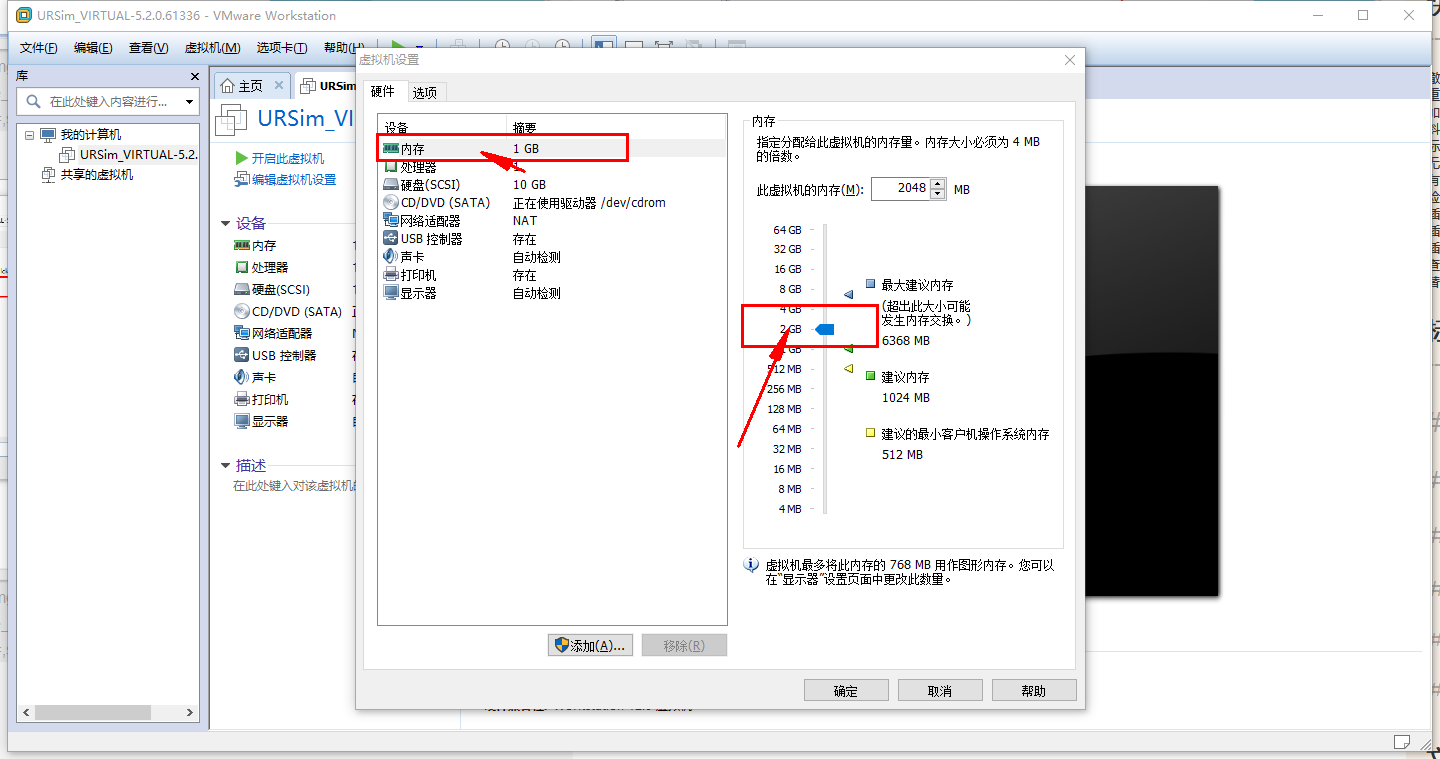This screenshot has width=1440, height=759.
Task: Click the info icon beside graphics memory note
Action: [752, 566]
